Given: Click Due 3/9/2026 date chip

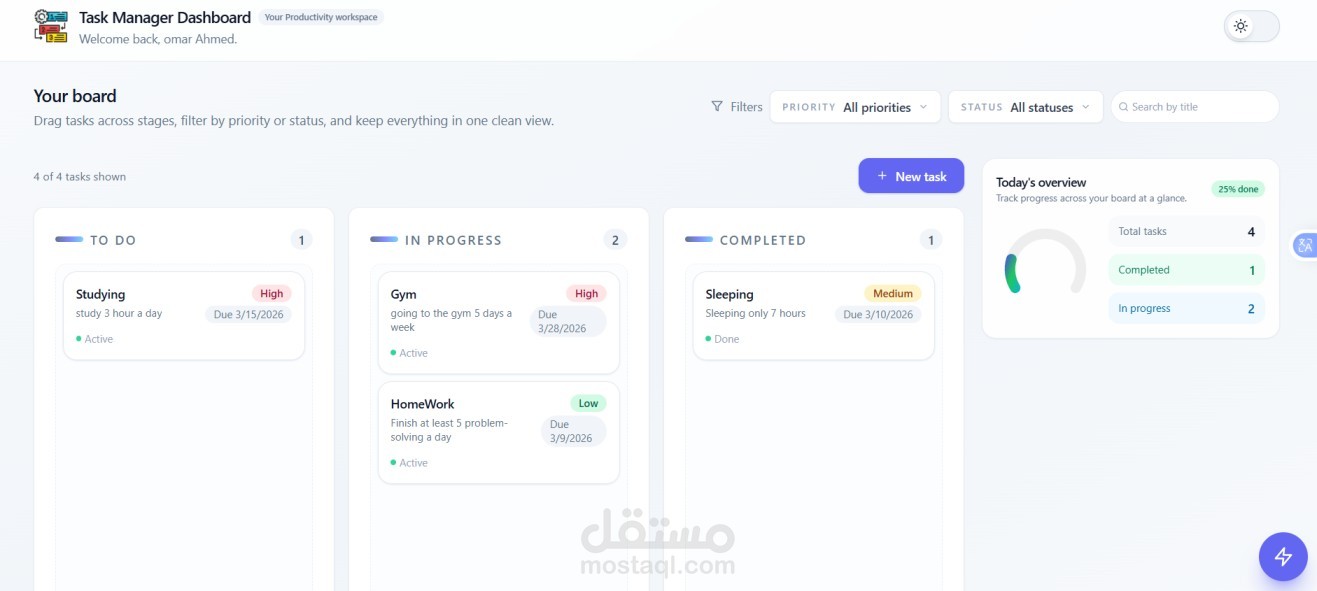Looking at the screenshot, I should click(x=573, y=431).
